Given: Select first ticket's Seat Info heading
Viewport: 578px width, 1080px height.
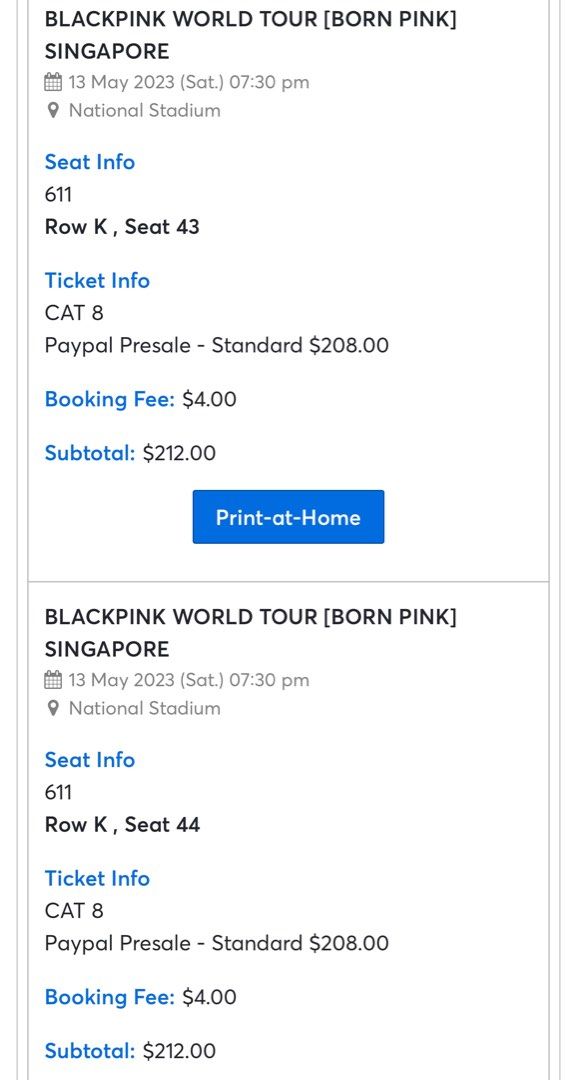Looking at the screenshot, I should click(x=90, y=162).
